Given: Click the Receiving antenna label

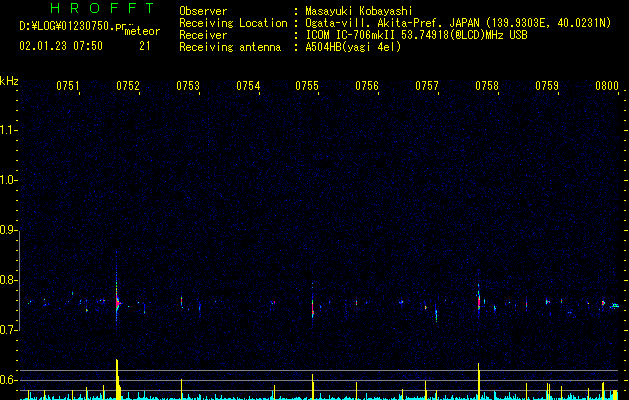Looking at the screenshot, I should click(x=230, y=47).
